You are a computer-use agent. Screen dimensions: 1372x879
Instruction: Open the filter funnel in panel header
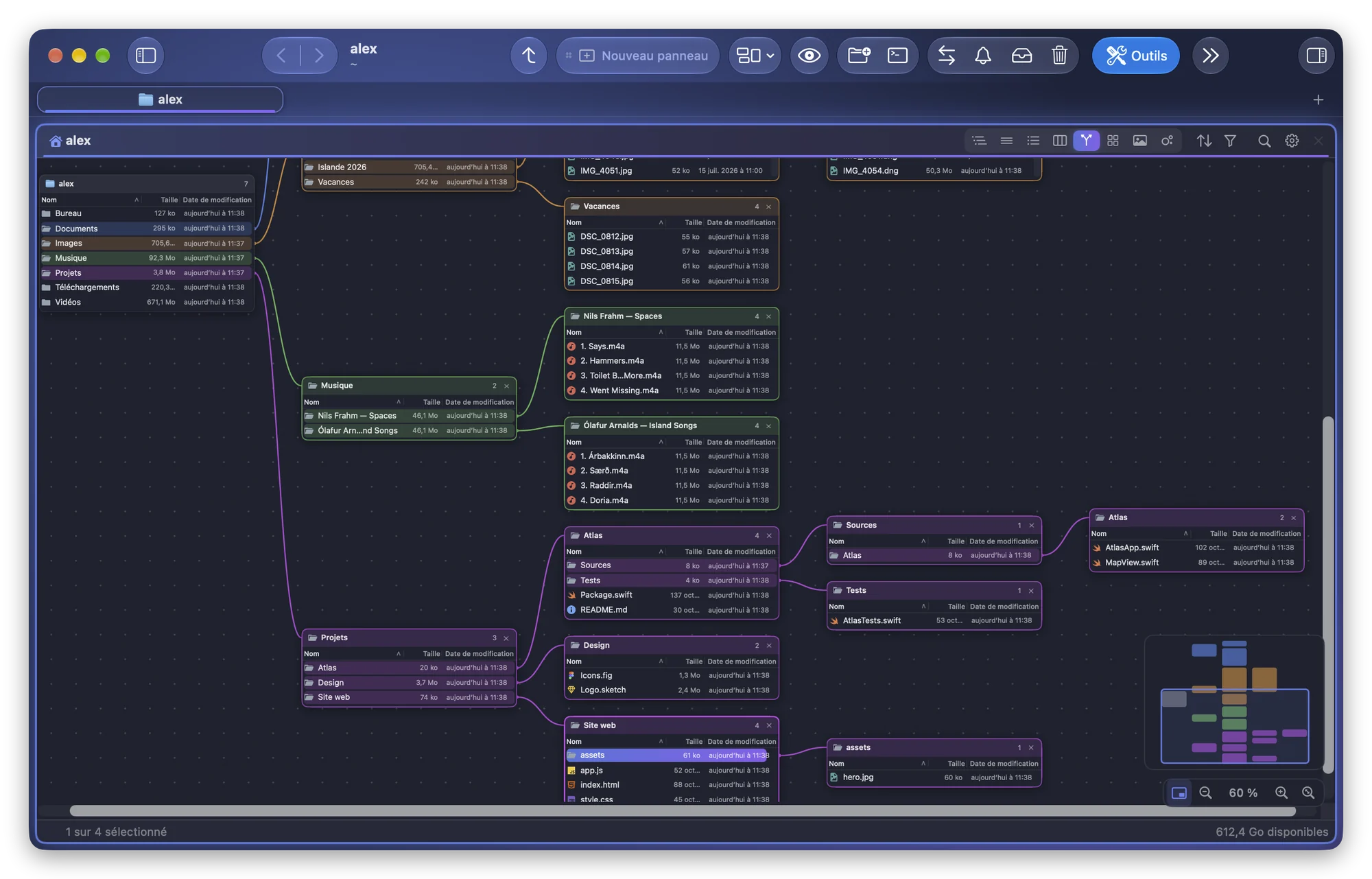pos(1231,141)
